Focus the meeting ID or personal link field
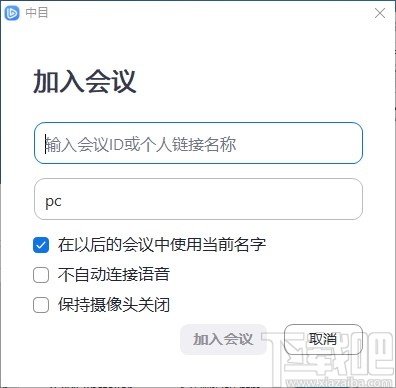 coord(198,143)
